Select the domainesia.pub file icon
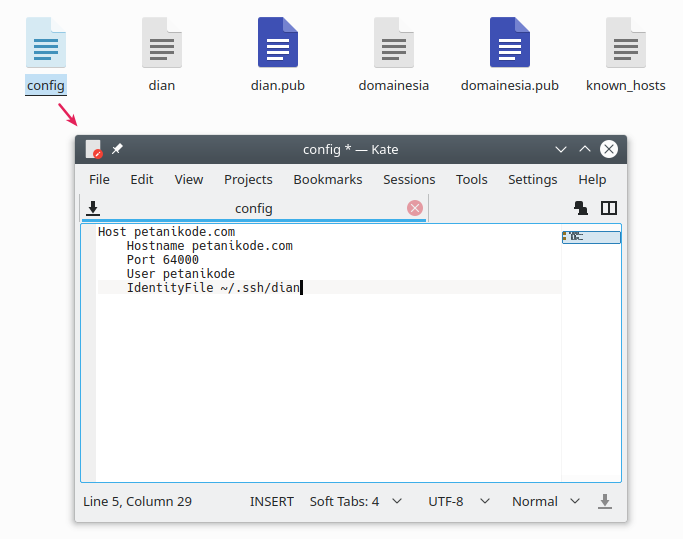The width and height of the screenshot is (683, 539). click(509, 43)
